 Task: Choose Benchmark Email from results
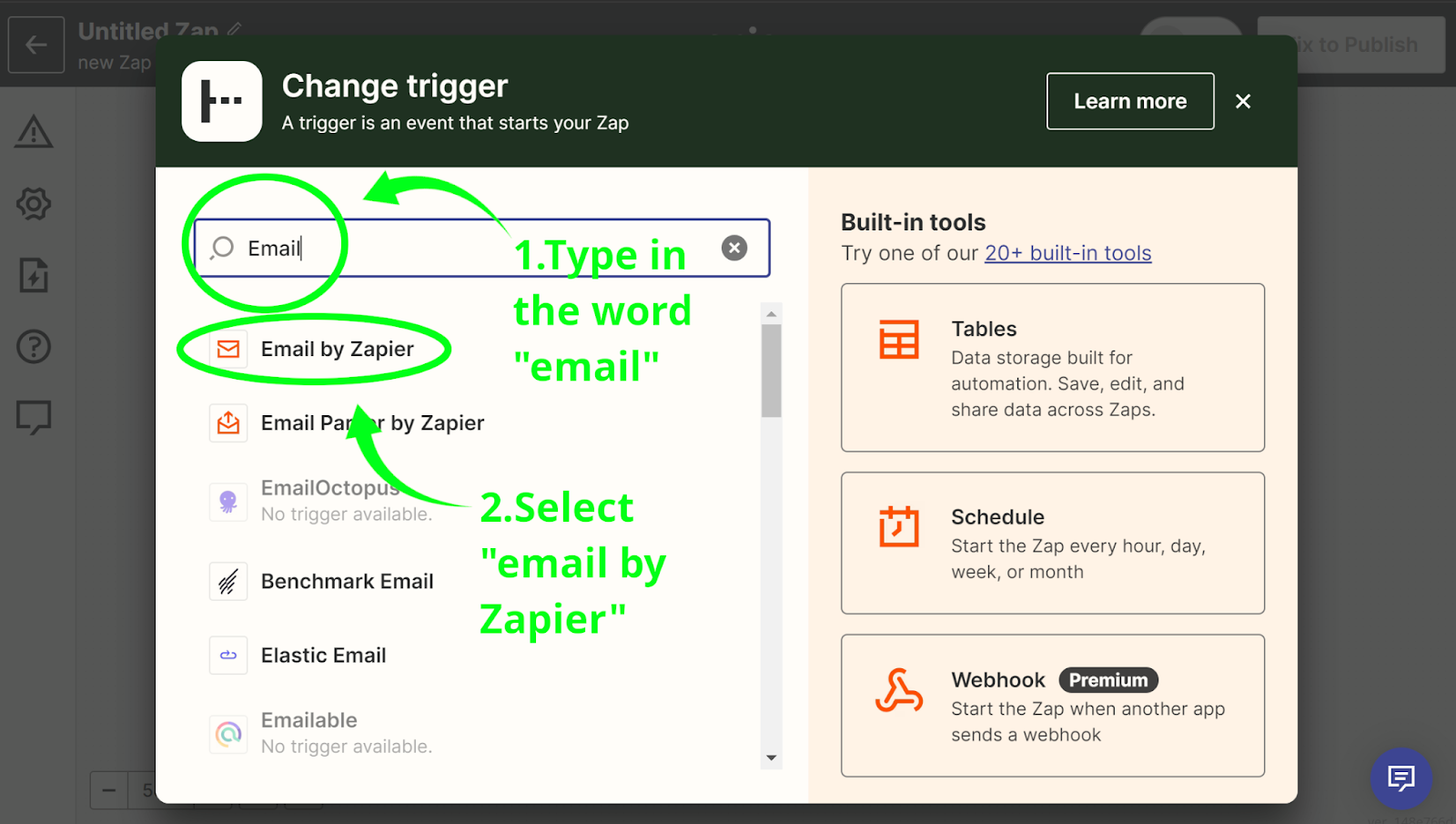(x=347, y=581)
